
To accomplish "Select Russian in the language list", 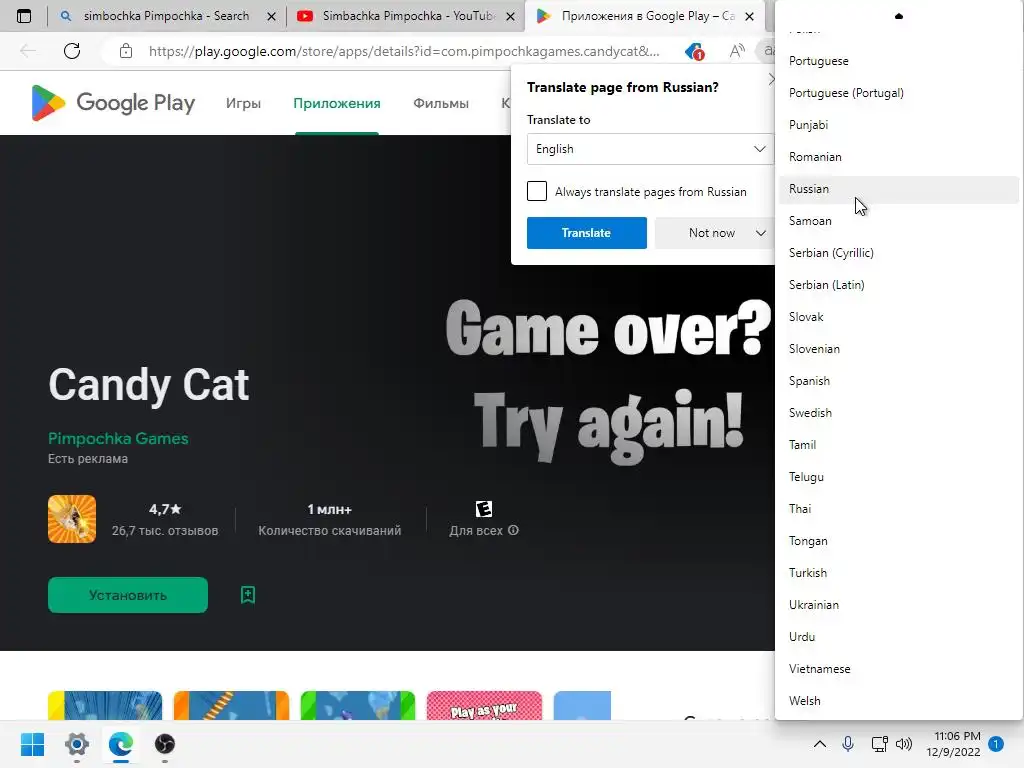I will (899, 189).
